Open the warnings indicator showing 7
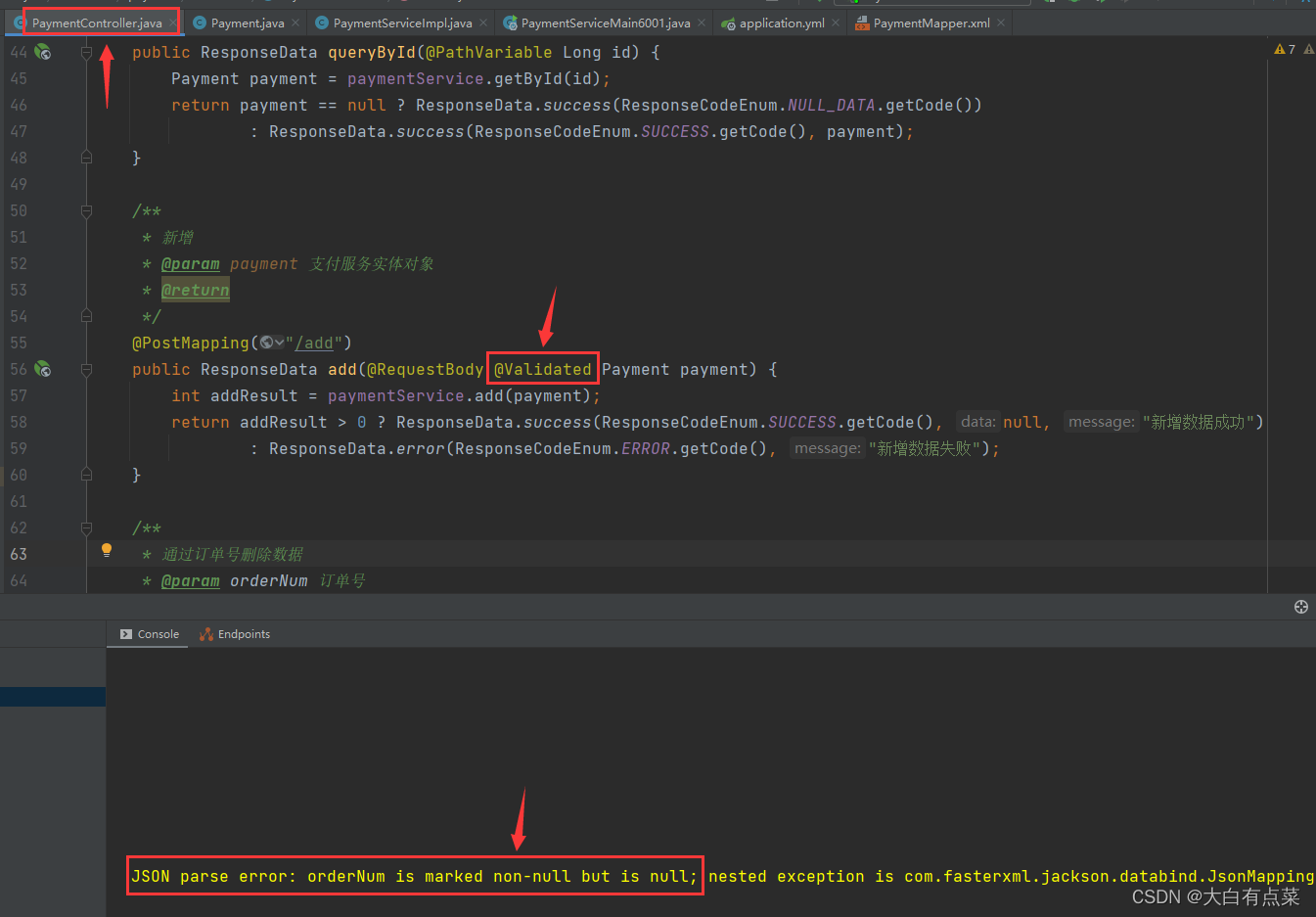 [x=1285, y=49]
